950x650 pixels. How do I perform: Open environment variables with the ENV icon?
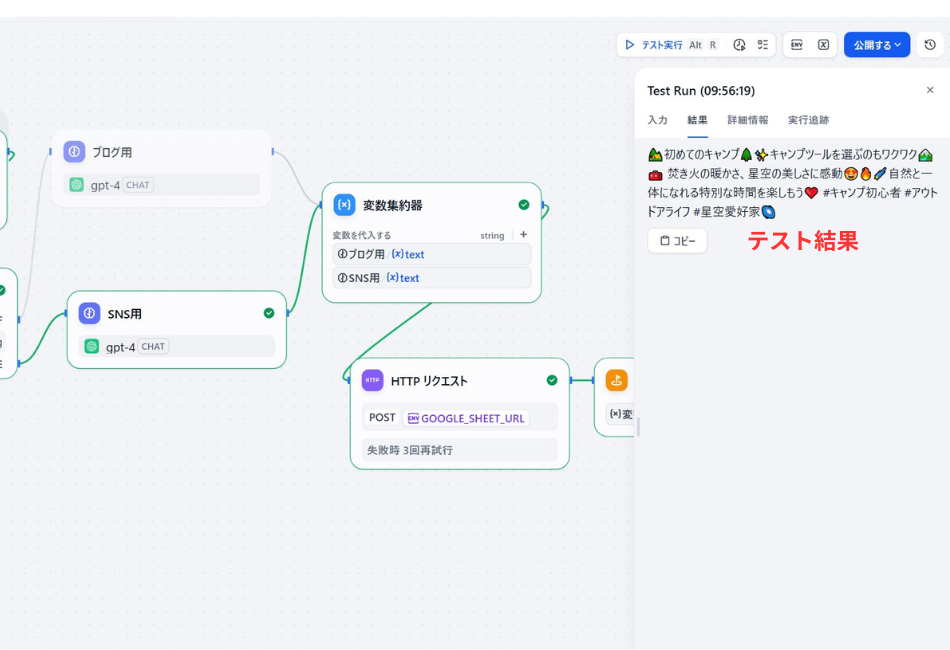tap(798, 44)
